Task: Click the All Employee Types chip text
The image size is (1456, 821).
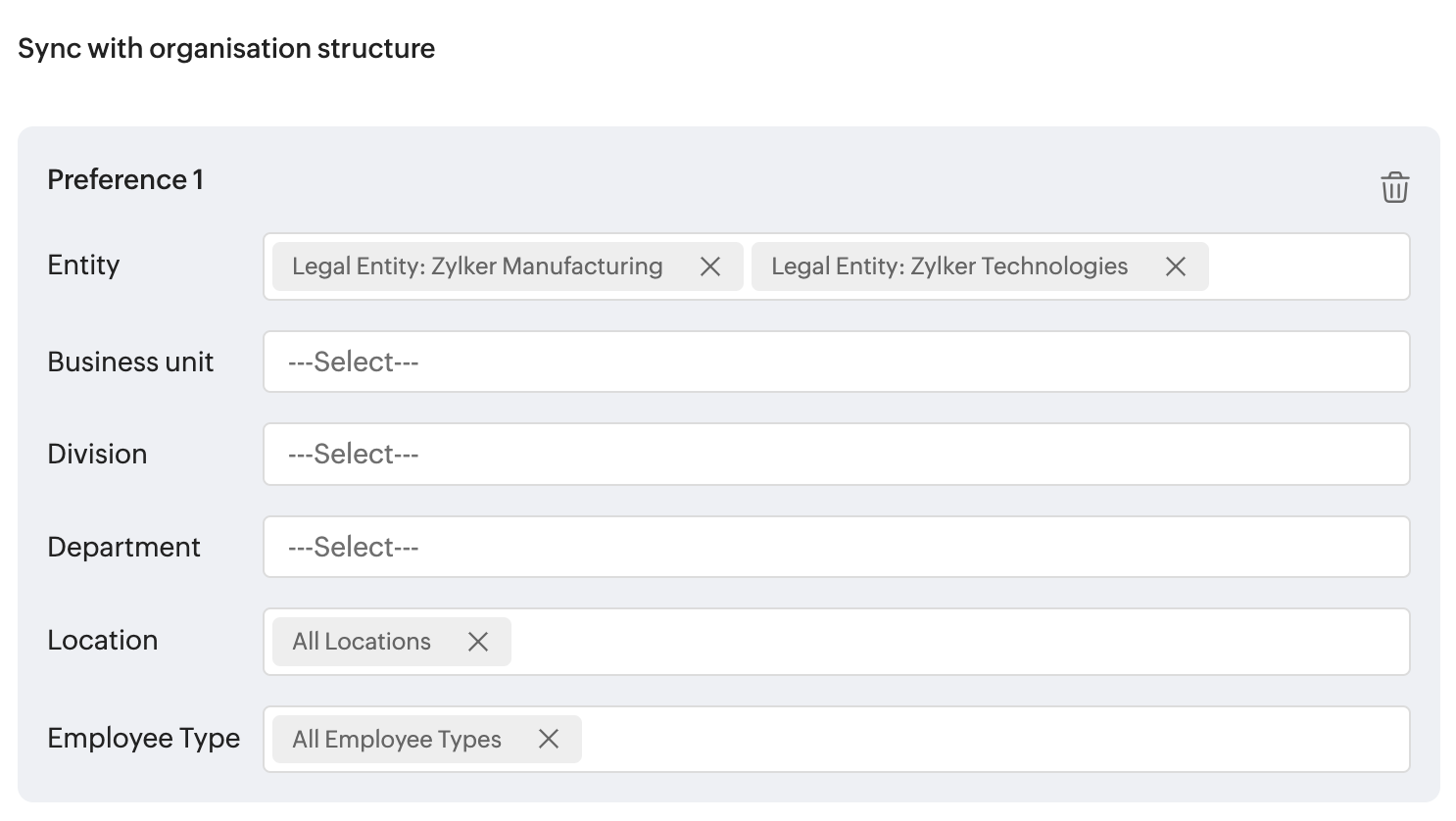Action: point(397,739)
